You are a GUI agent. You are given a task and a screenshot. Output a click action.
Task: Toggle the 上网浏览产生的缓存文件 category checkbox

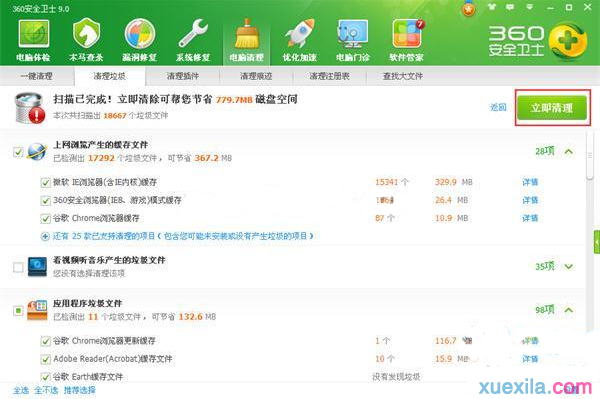(x=18, y=152)
